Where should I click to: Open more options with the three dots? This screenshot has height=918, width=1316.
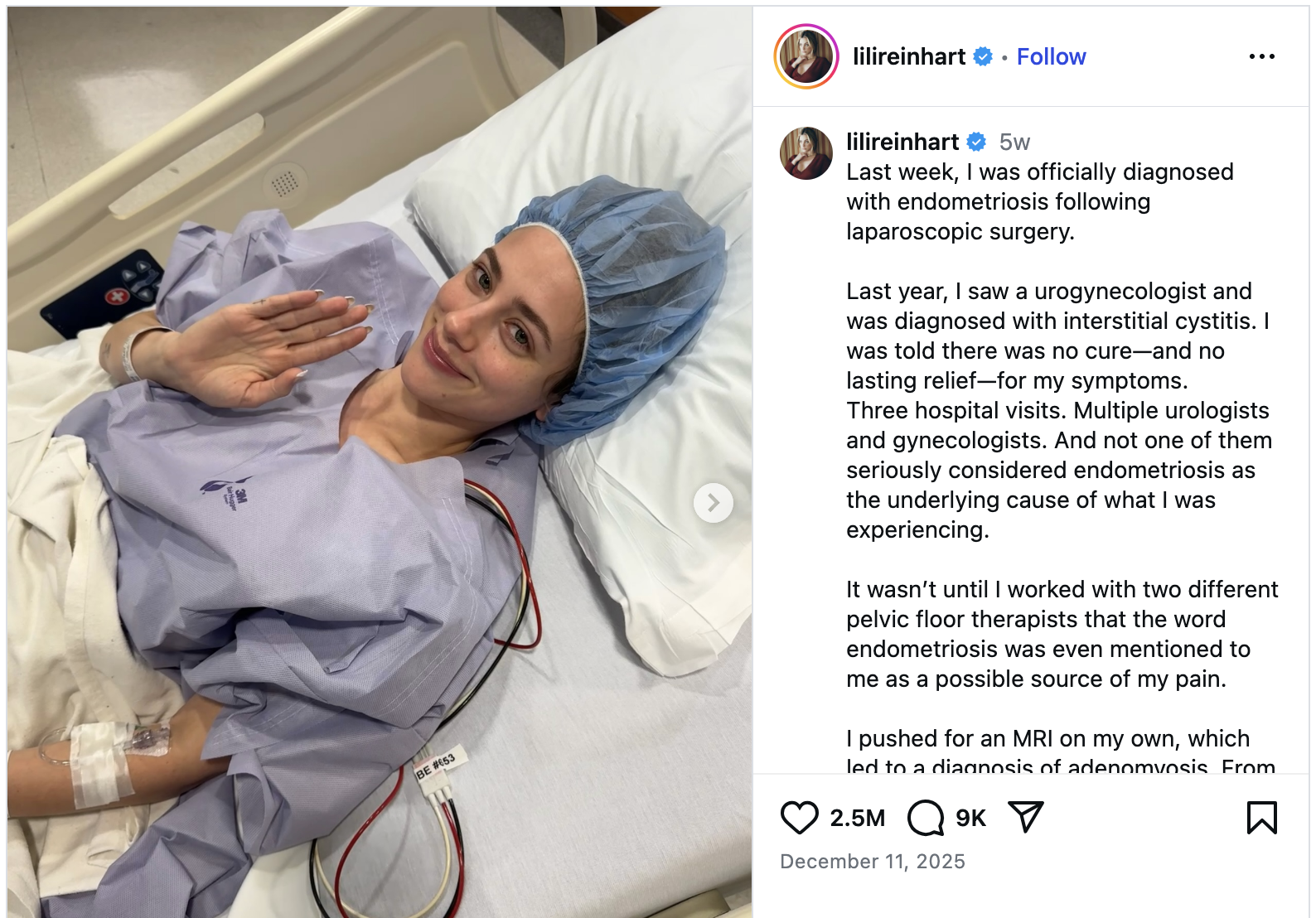pos(1262,56)
